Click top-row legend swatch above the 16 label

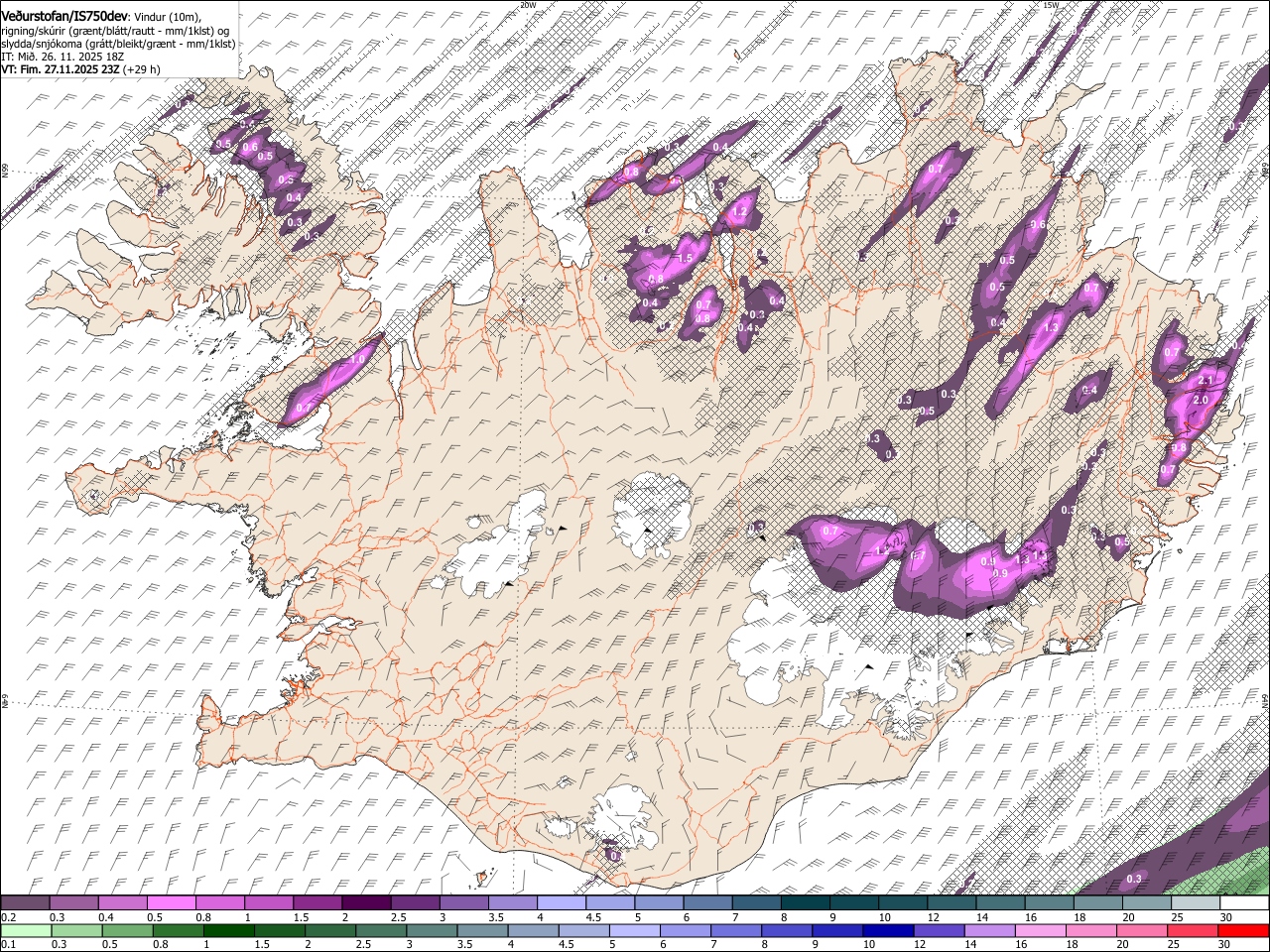tap(1049, 903)
